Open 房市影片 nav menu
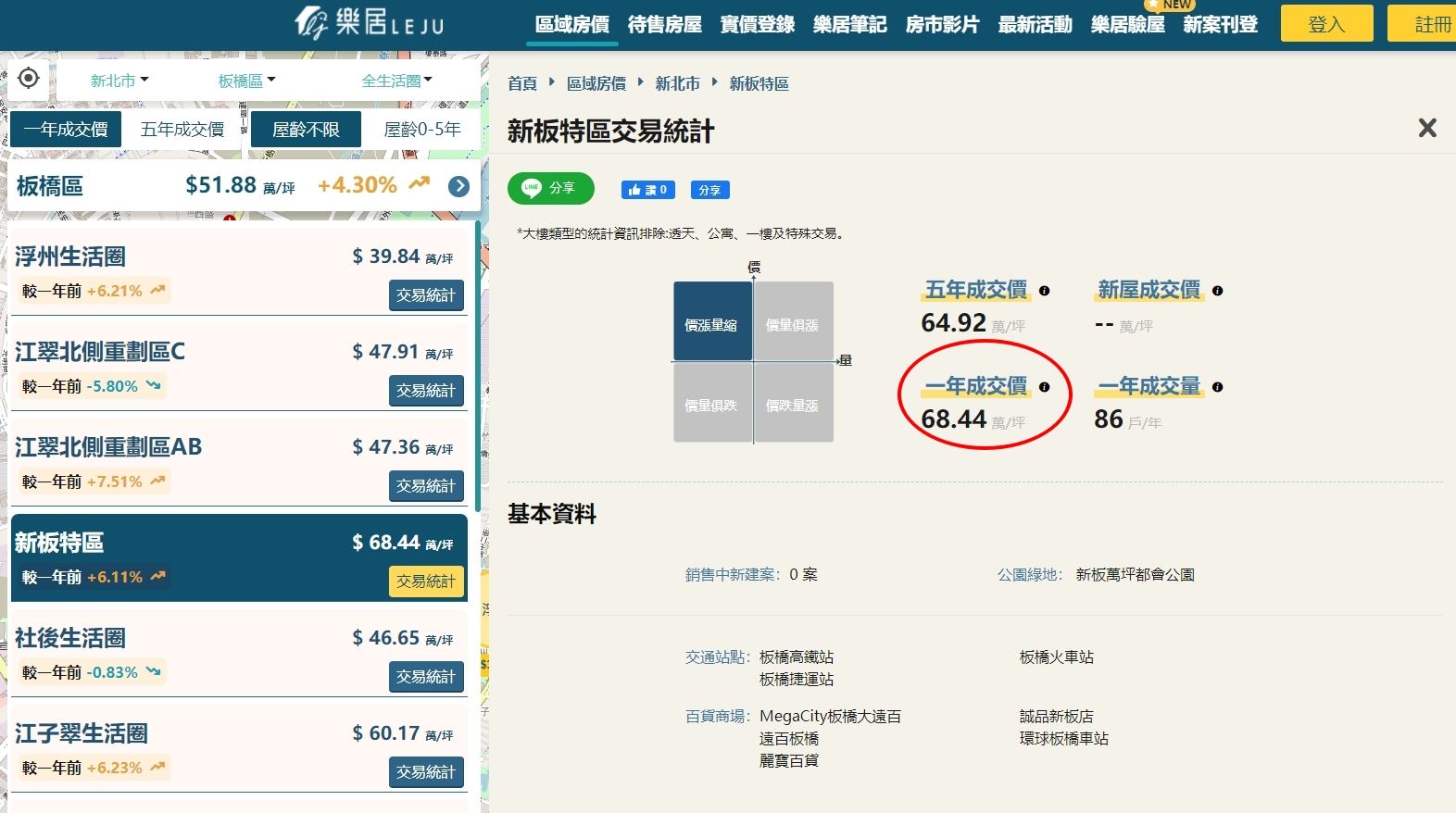Image resolution: width=1456 pixels, height=813 pixels. (943, 25)
